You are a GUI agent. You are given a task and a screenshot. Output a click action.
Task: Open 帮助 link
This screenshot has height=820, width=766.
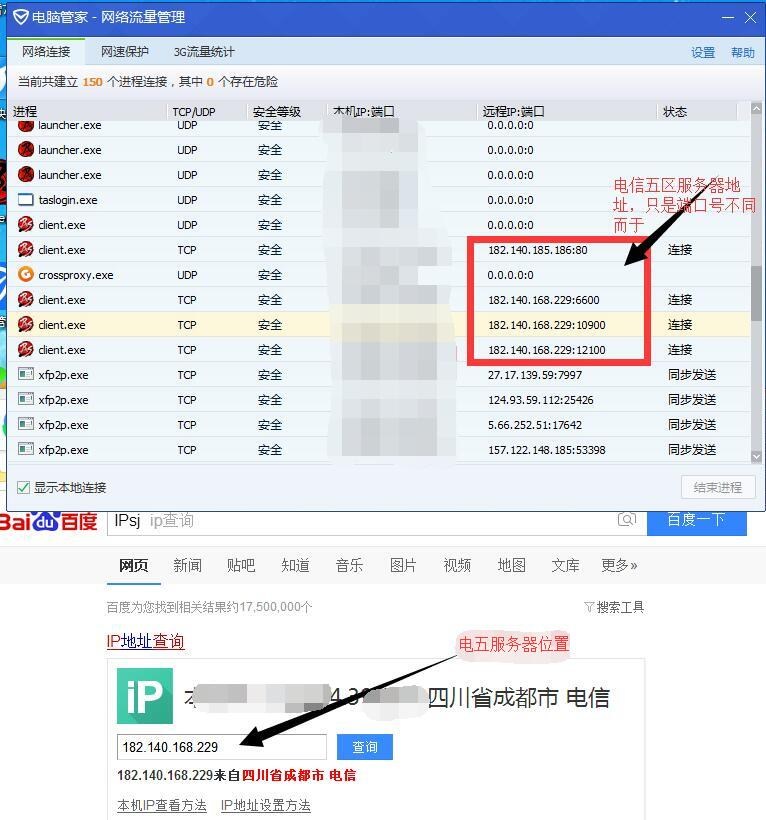click(x=742, y=52)
